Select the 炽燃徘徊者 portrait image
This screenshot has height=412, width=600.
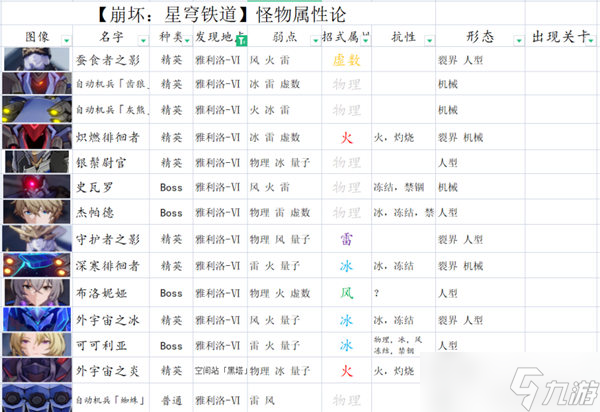(x=37, y=136)
